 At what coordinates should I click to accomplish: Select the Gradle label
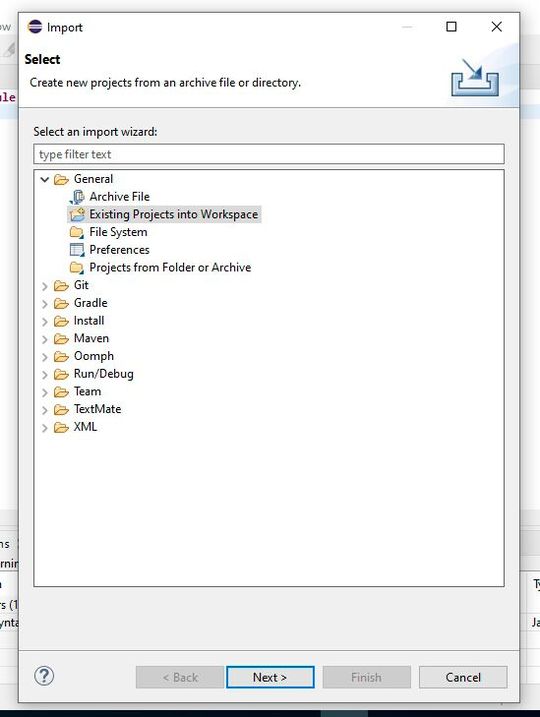[x=91, y=303]
